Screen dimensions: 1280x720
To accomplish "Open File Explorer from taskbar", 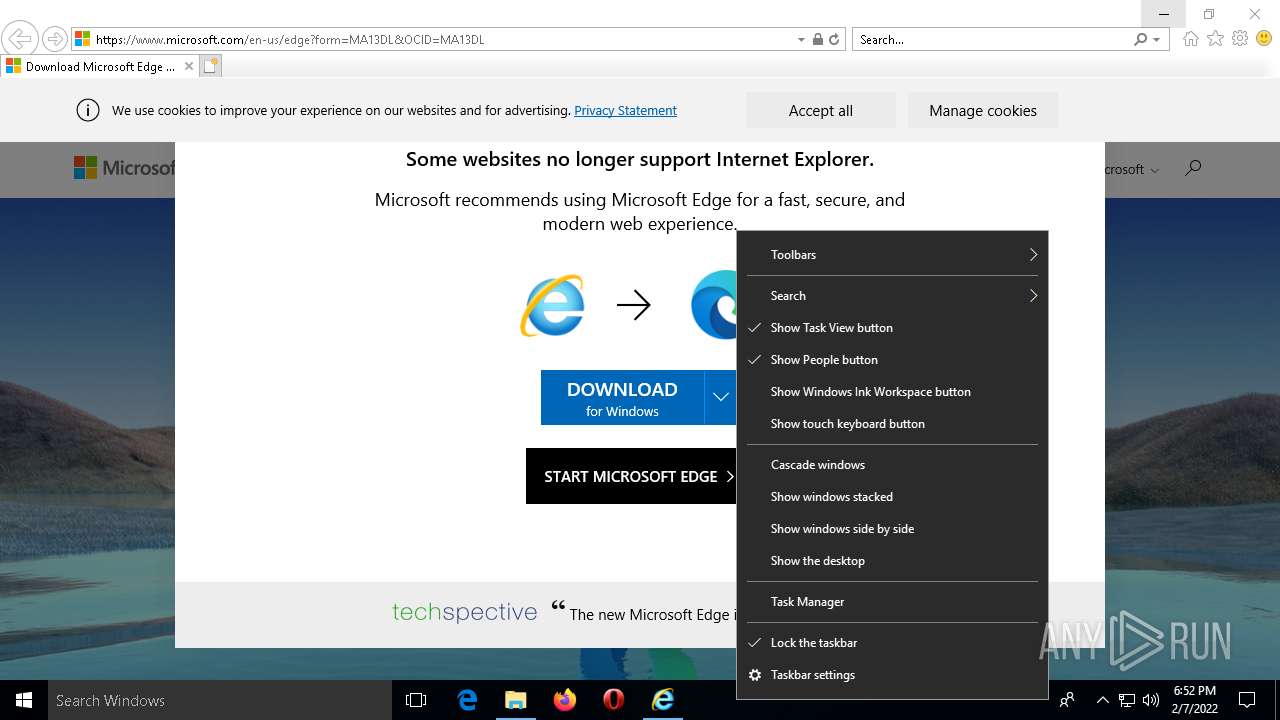I will coord(515,700).
